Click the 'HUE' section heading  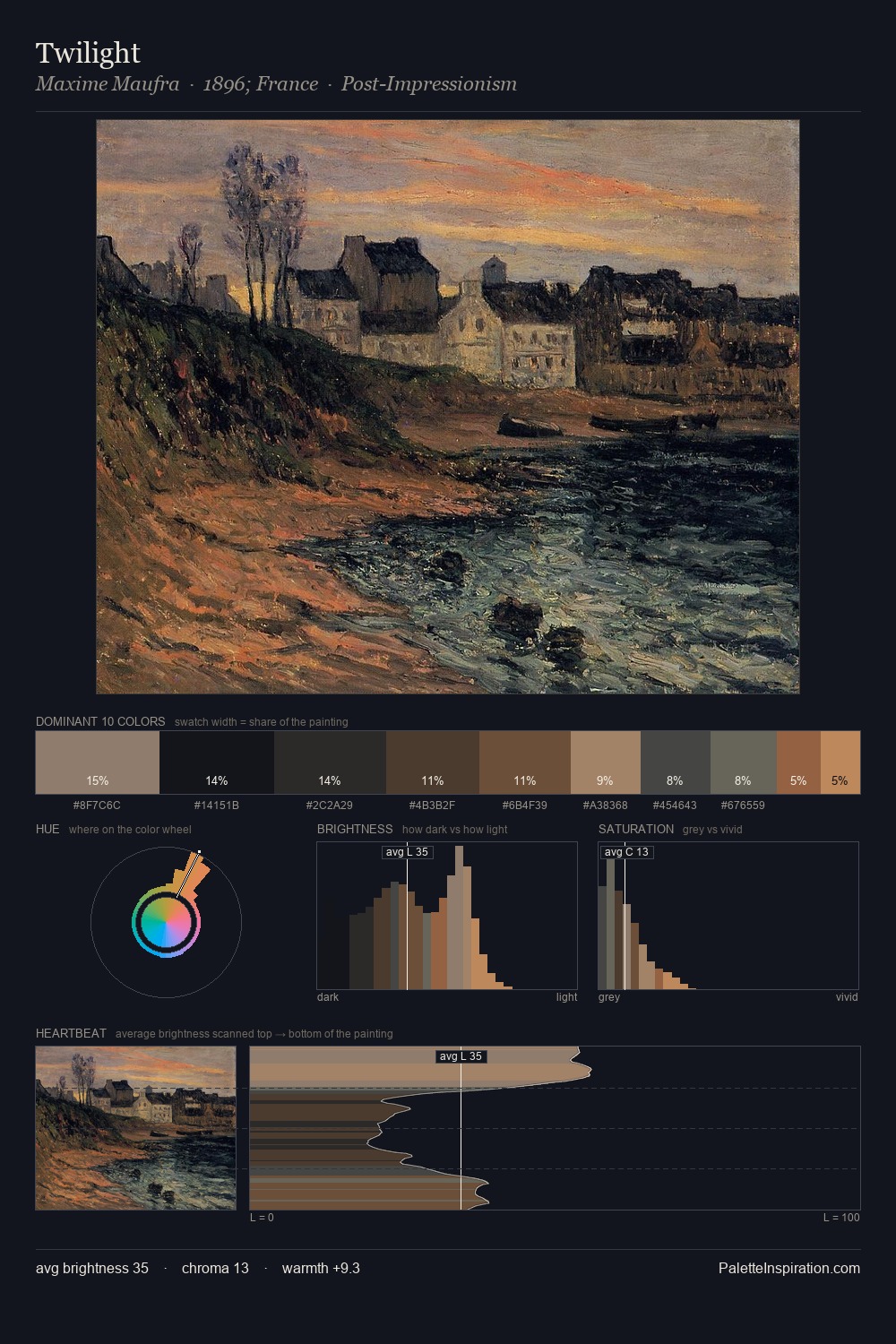coord(47,829)
